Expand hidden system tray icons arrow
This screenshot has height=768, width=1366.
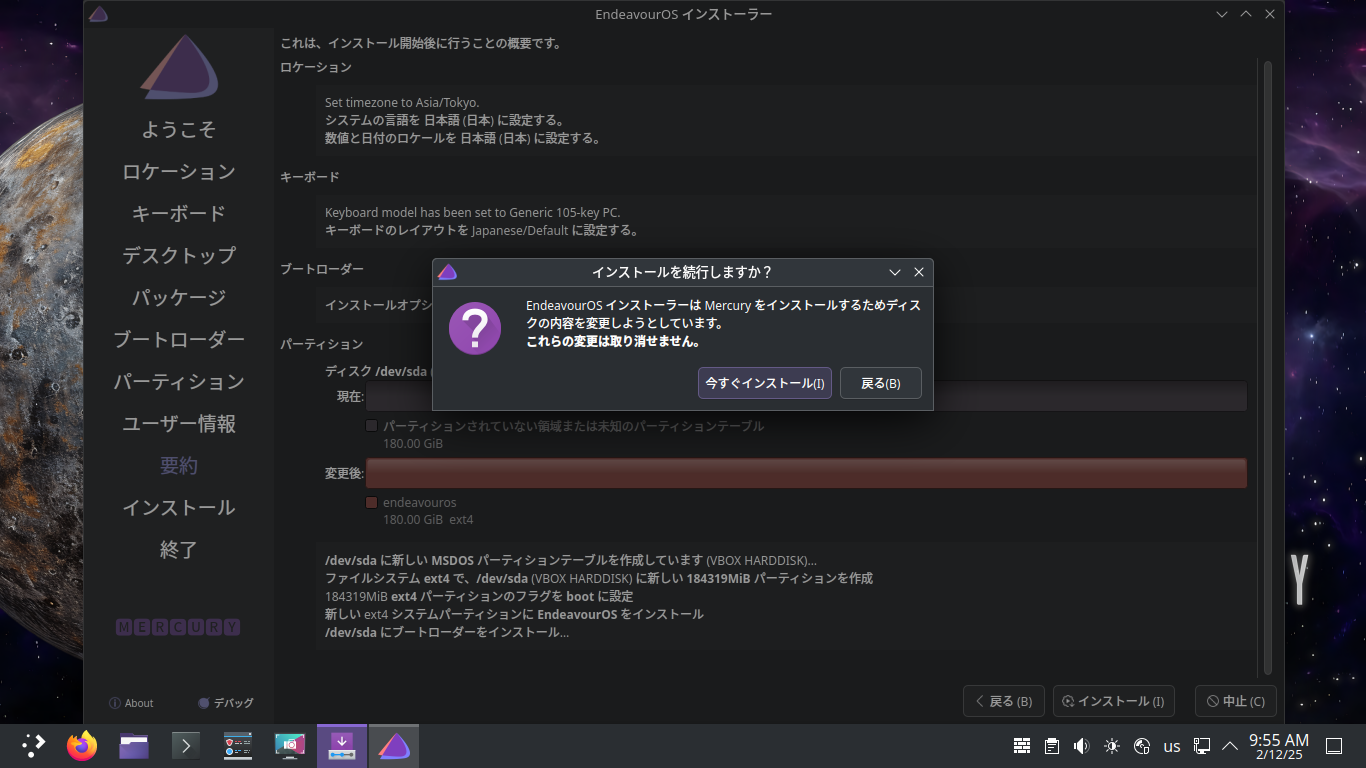[1230, 746]
